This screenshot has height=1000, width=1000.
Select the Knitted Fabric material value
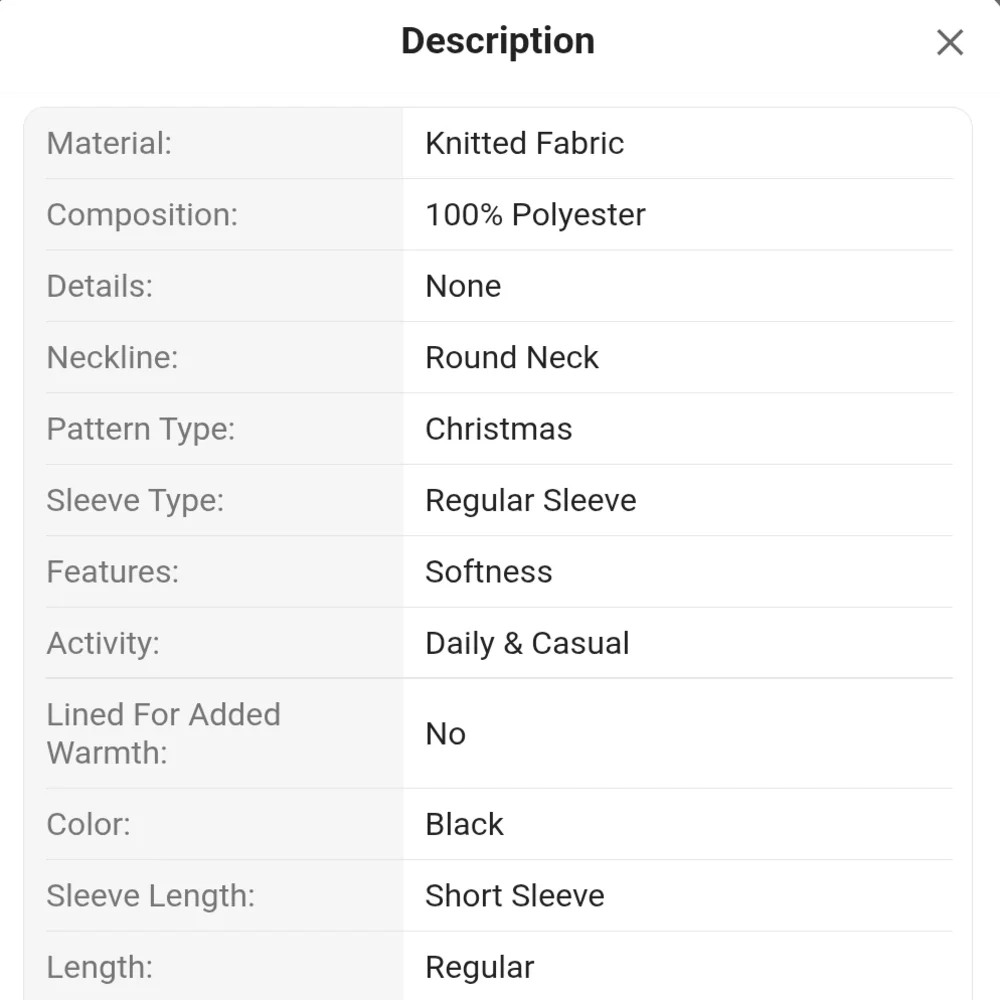tap(524, 143)
